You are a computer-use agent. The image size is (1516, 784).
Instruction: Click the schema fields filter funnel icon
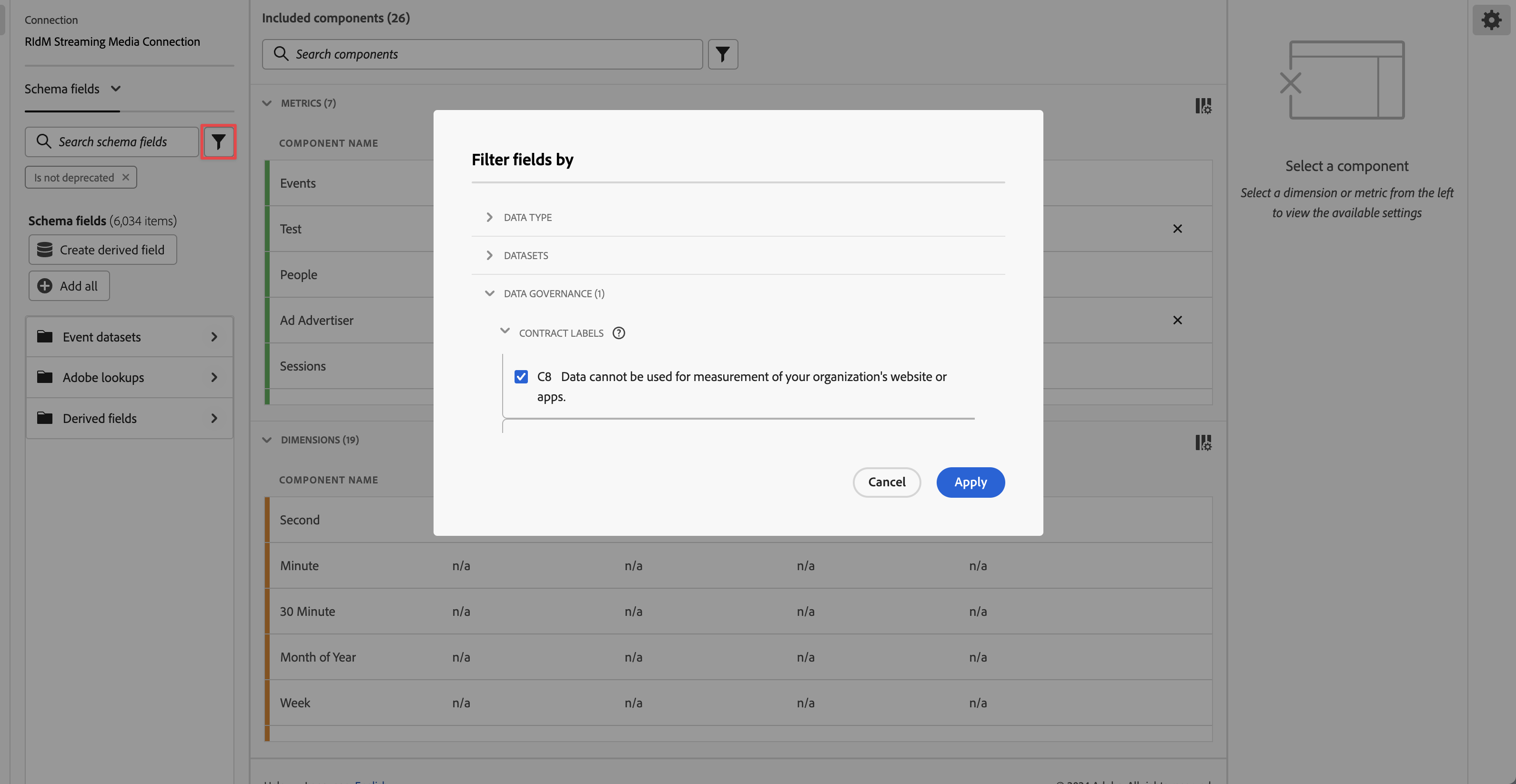(x=218, y=142)
